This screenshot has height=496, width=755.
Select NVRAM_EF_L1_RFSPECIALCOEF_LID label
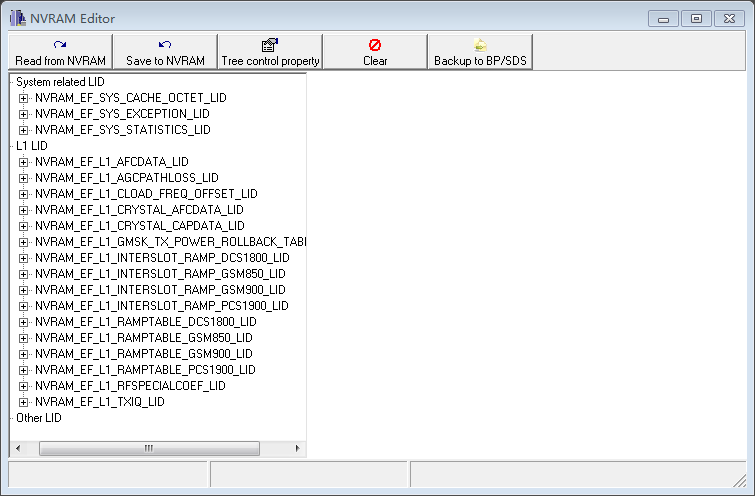point(130,385)
